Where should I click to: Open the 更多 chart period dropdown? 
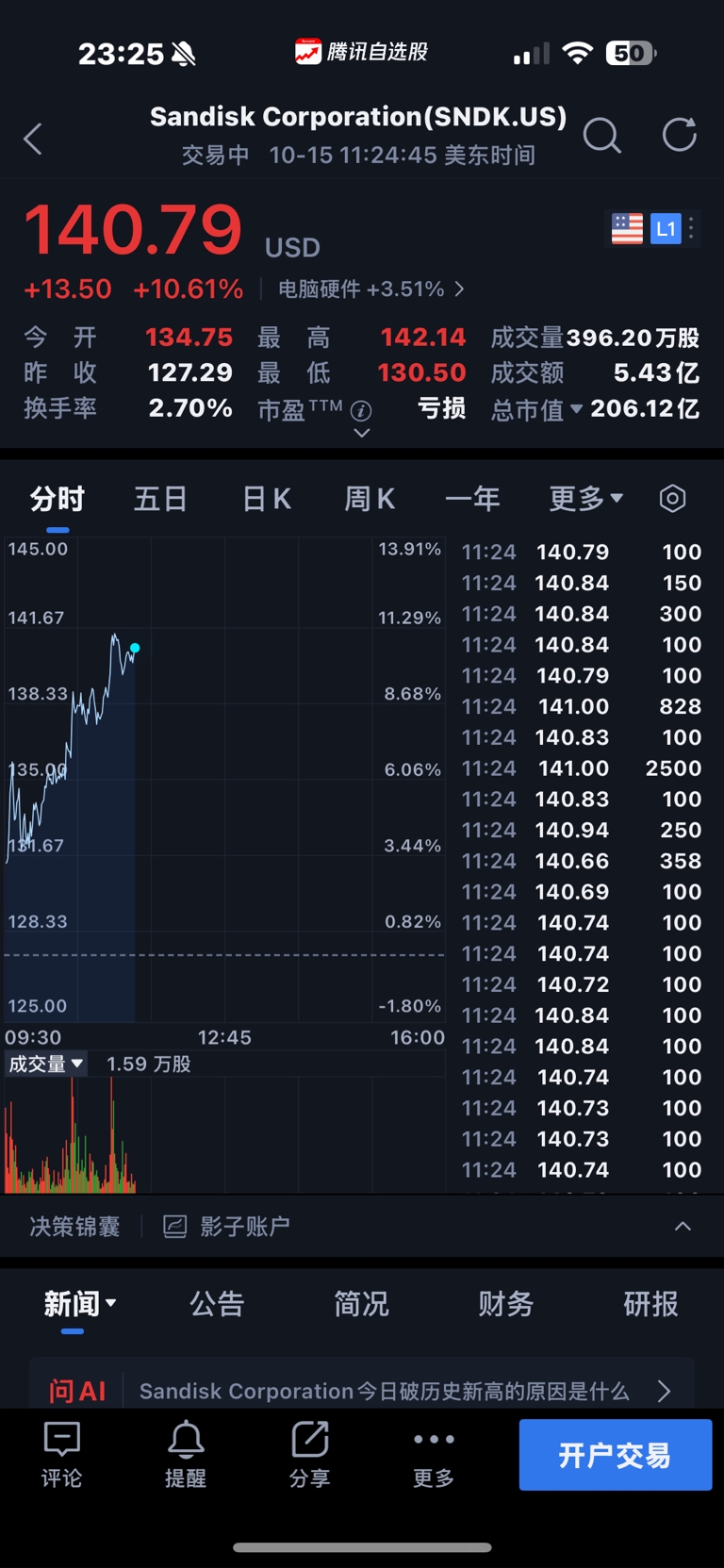(x=585, y=498)
